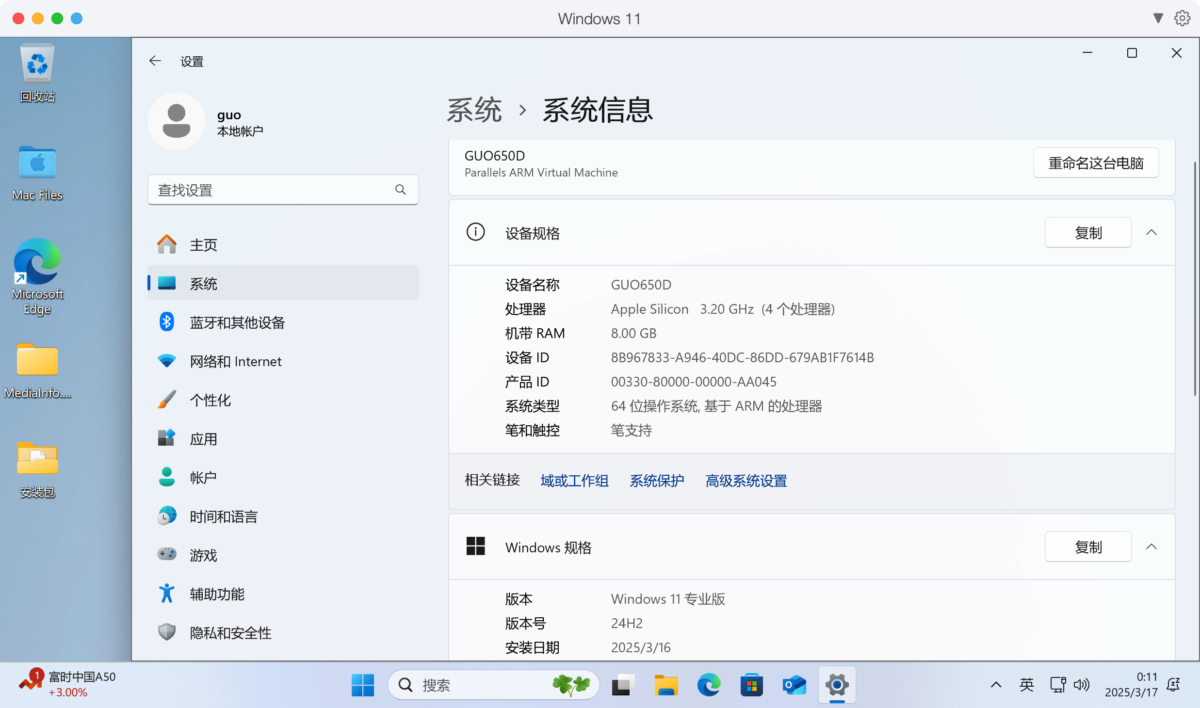The image size is (1200, 708).
Task: Open the network tray icon
Action: pos(1057,685)
